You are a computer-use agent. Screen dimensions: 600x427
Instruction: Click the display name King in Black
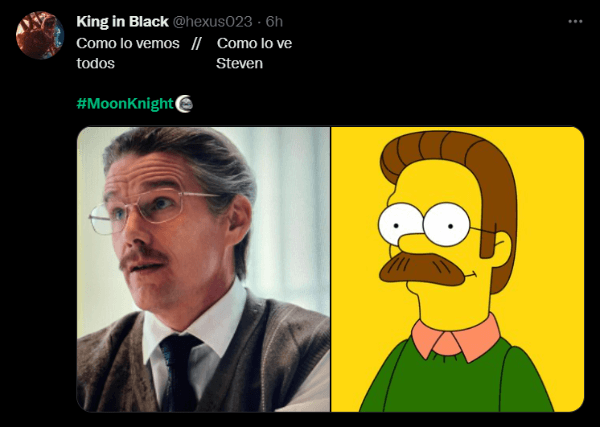[x=122, y=22]
